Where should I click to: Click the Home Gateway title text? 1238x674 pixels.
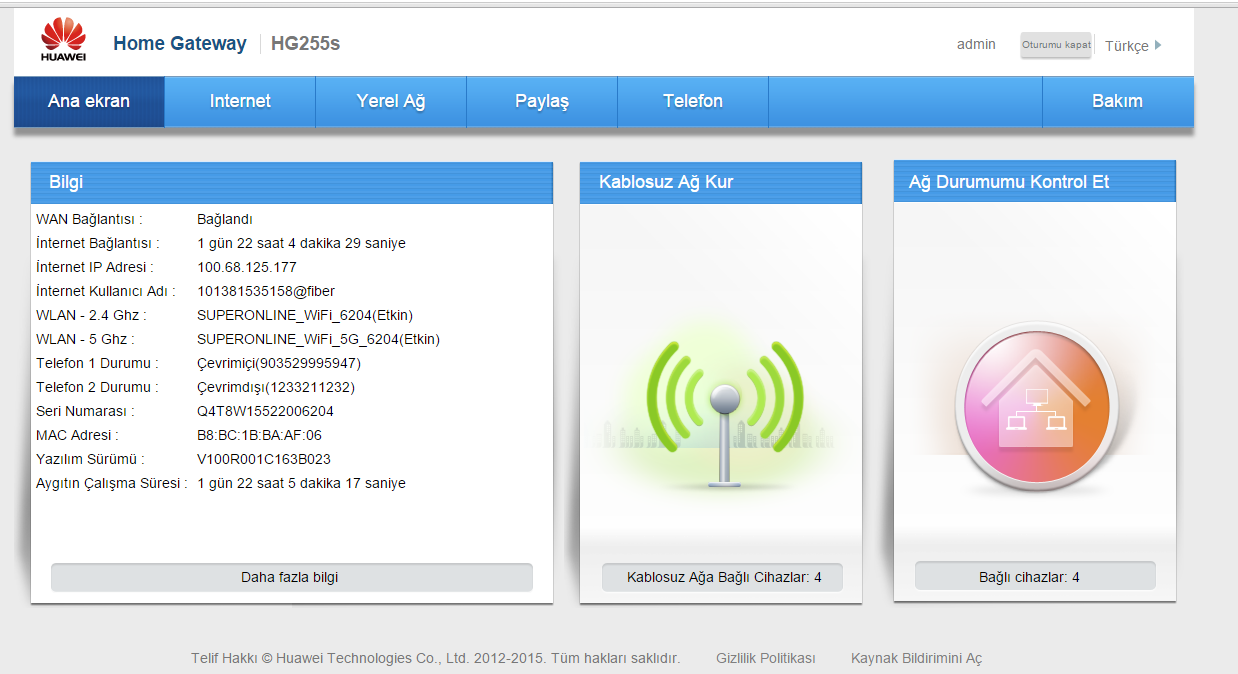pyautogui.click(x=180, y=43)
